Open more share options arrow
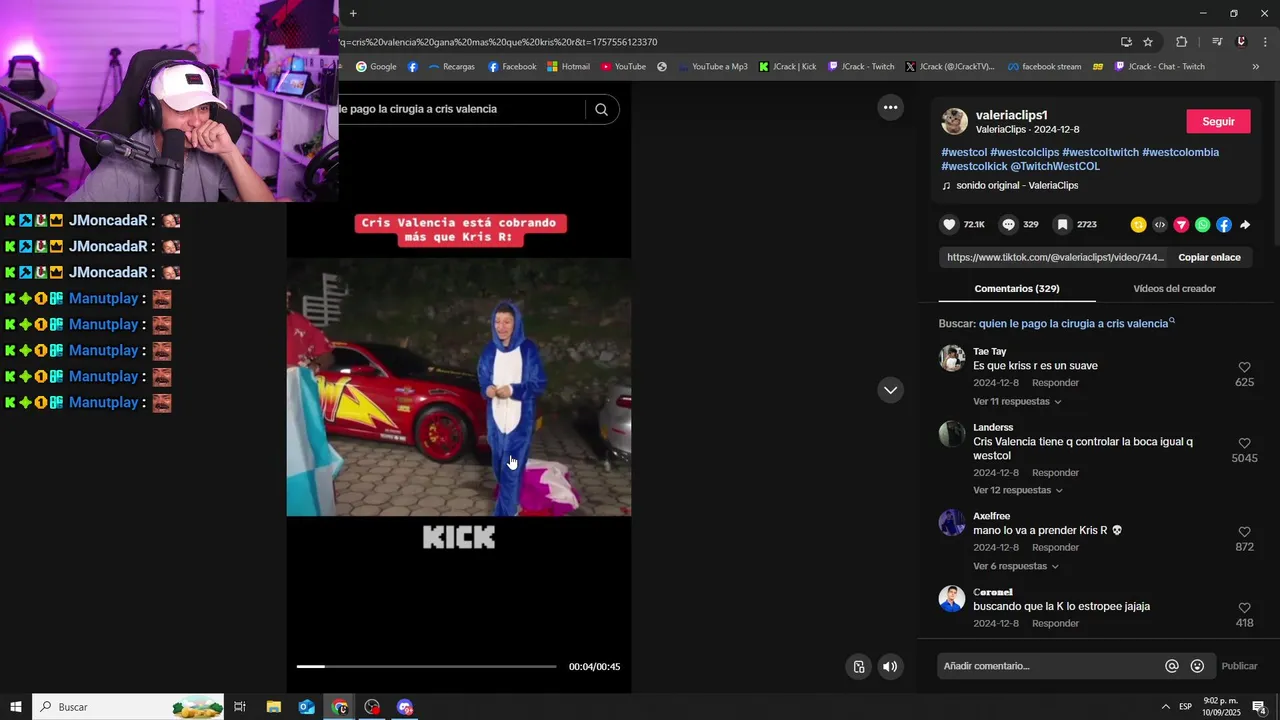 point(1245,225)
